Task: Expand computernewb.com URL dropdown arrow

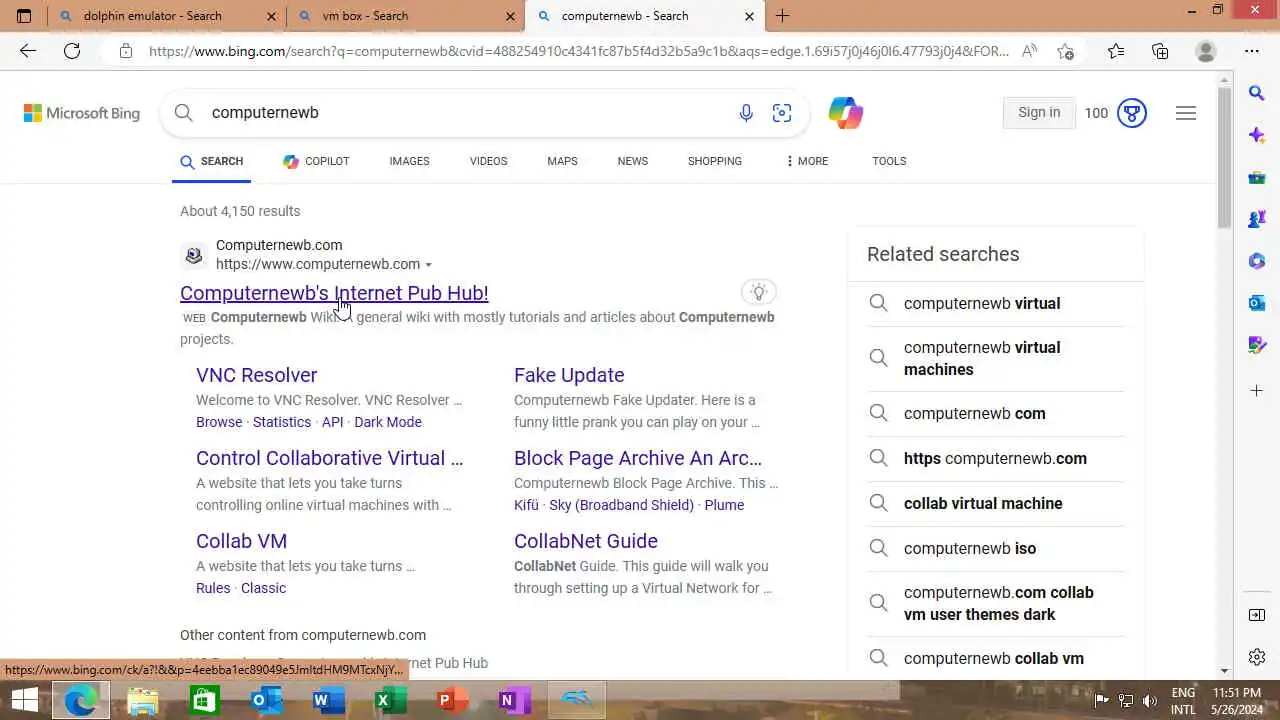Action: (x=429, y=265)
